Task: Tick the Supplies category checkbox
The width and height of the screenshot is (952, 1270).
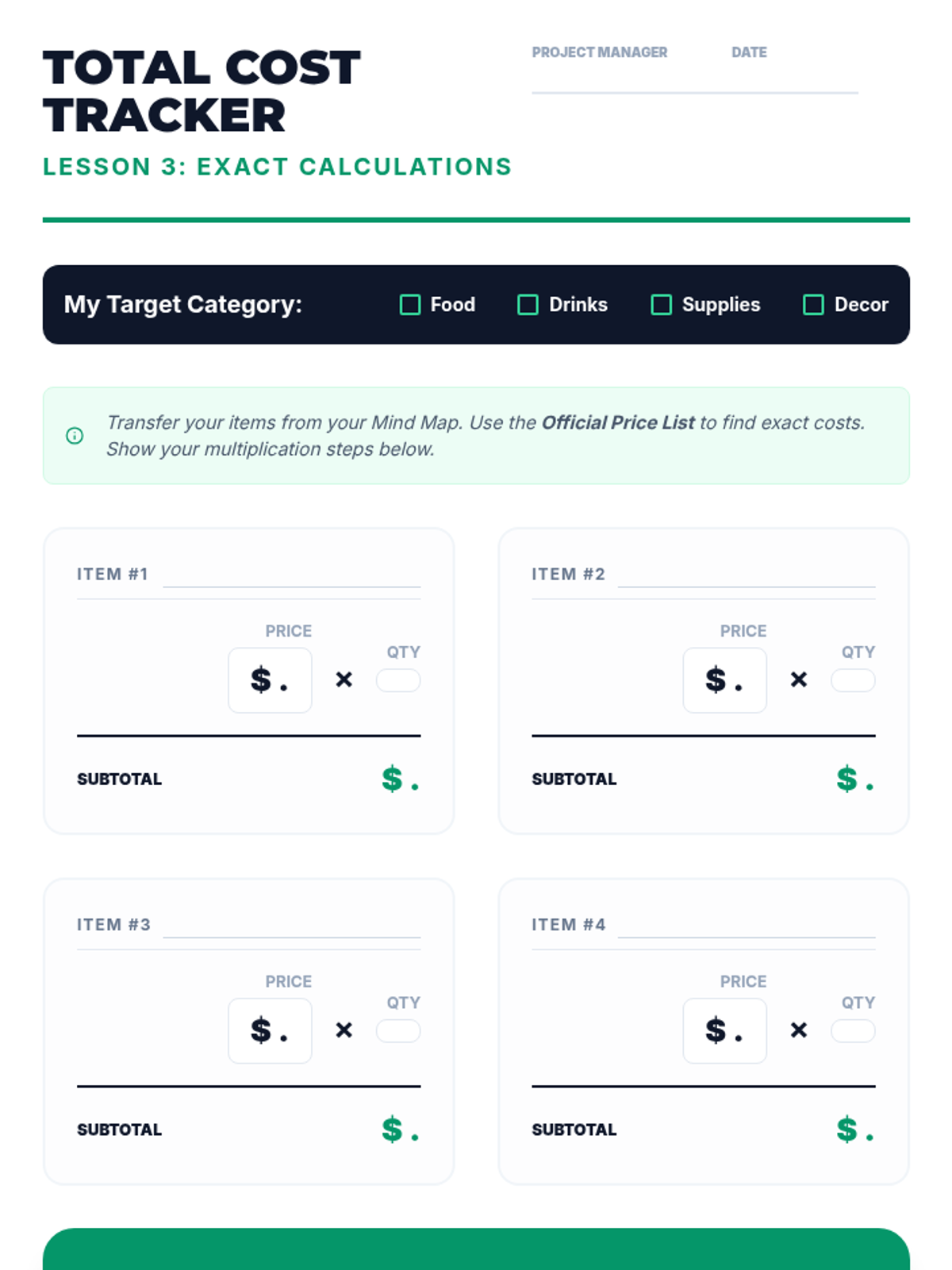Action: [x=661, y=305]
